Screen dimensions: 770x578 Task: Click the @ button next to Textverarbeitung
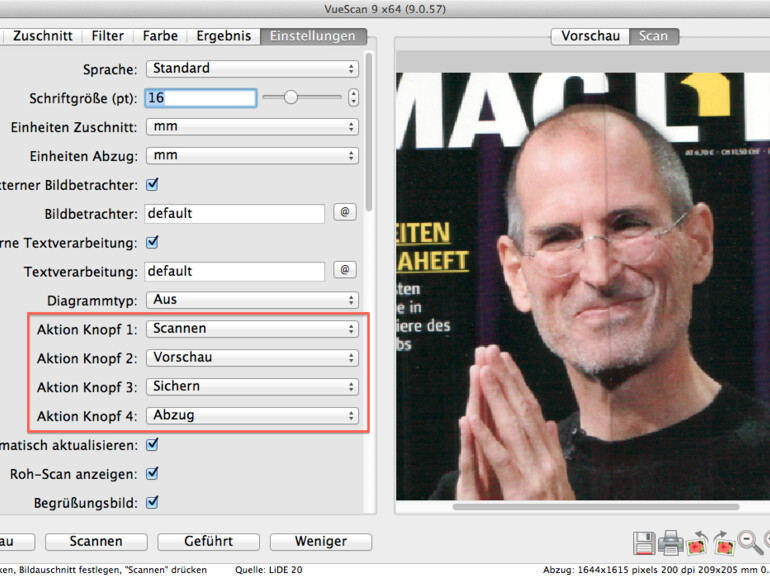click(345, 270)
